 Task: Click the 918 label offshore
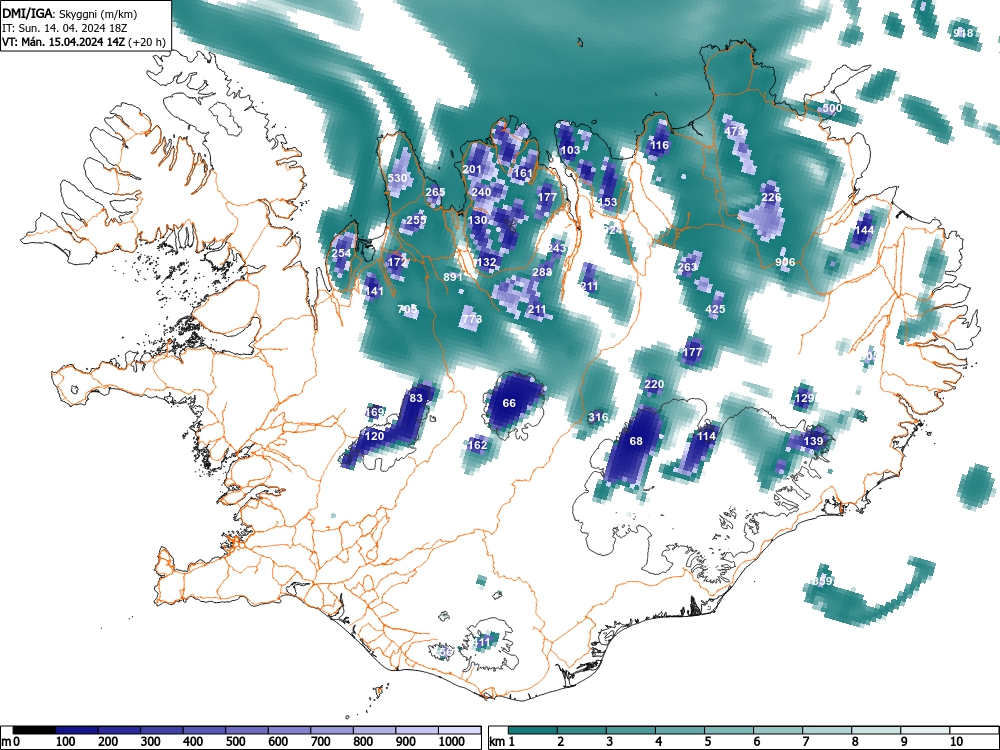coord(963,33)
